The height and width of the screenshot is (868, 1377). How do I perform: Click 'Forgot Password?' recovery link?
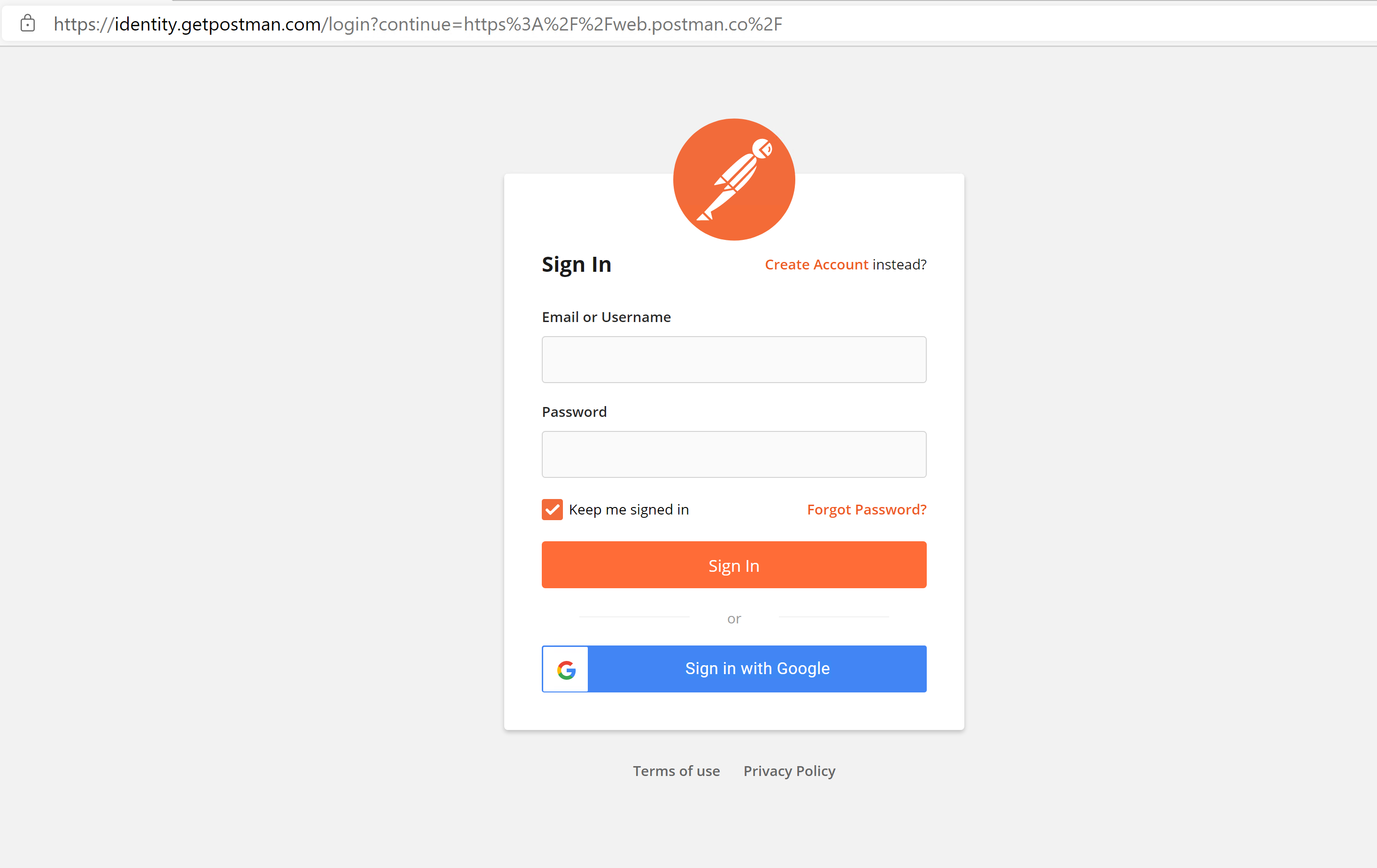click(867, 509)
